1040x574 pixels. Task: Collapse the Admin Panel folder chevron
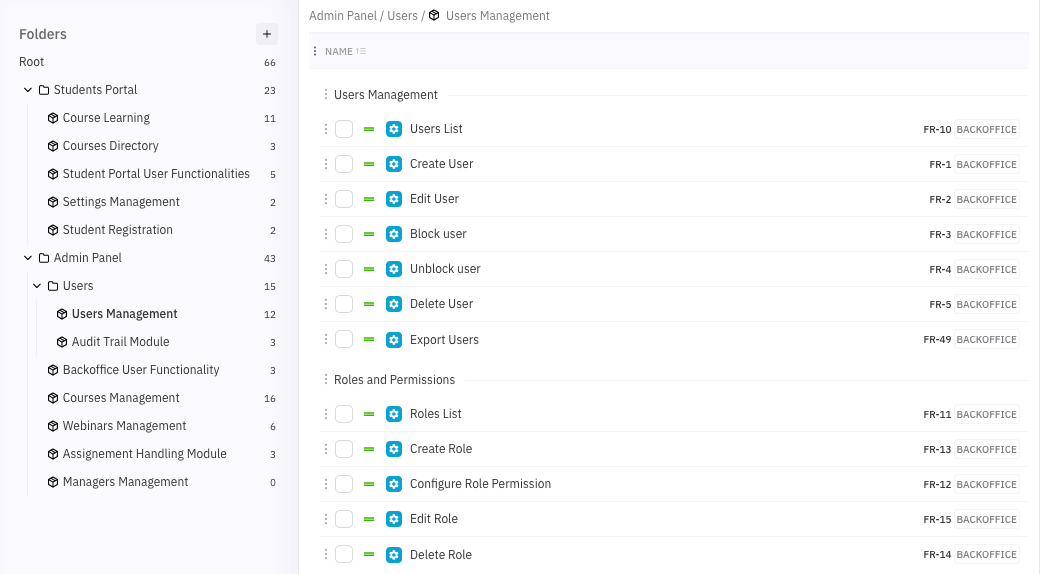click(x=28, y=257)
